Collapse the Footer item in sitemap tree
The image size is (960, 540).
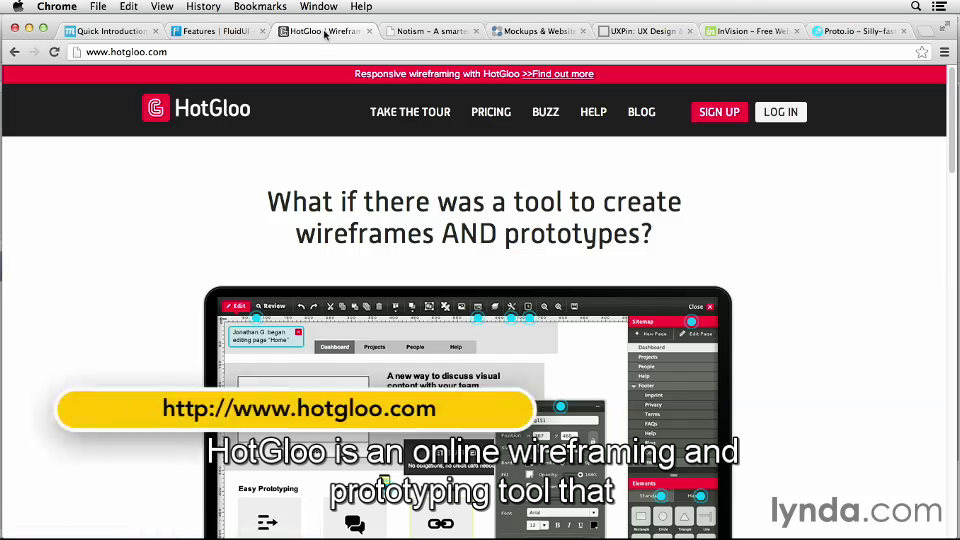coord(634,386)
